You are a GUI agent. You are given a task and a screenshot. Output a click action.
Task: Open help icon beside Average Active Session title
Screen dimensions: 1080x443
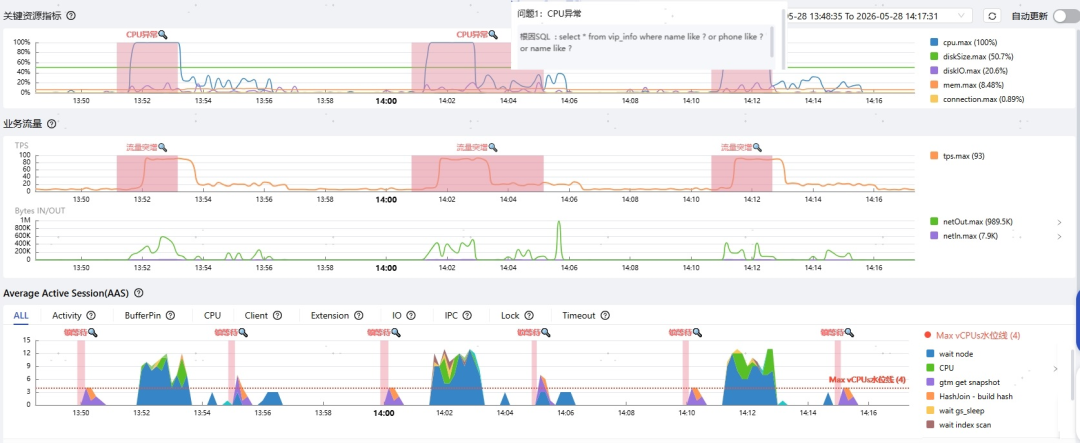tap(138, 293)
